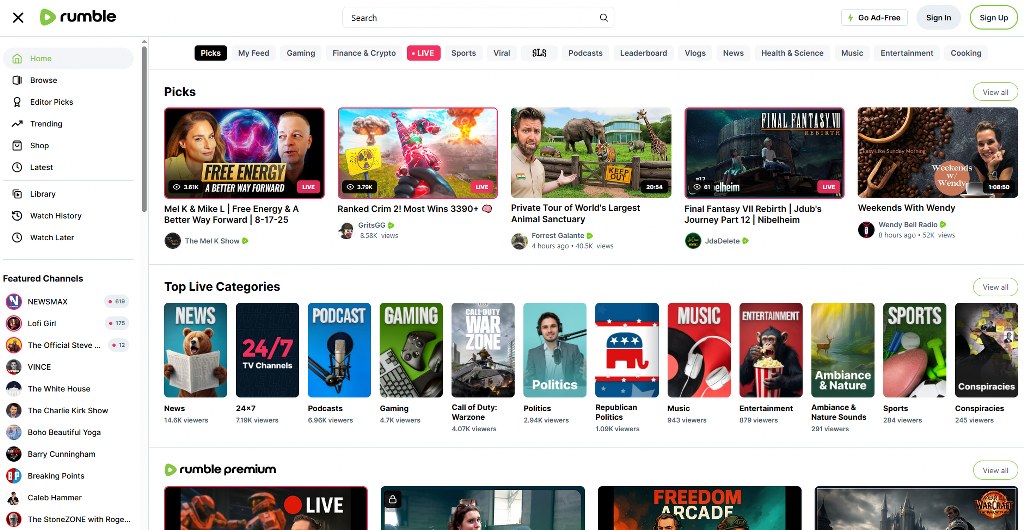The height and width of the screenshot is (530, 1024).
Task: Open Latest in the sidebar
Action: 69,167
